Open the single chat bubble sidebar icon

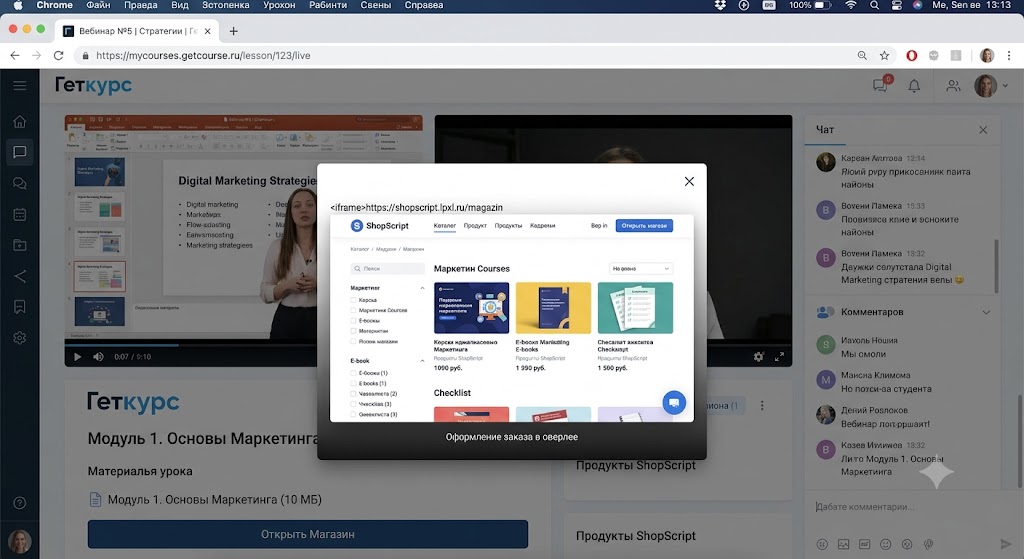coord(20,152)
